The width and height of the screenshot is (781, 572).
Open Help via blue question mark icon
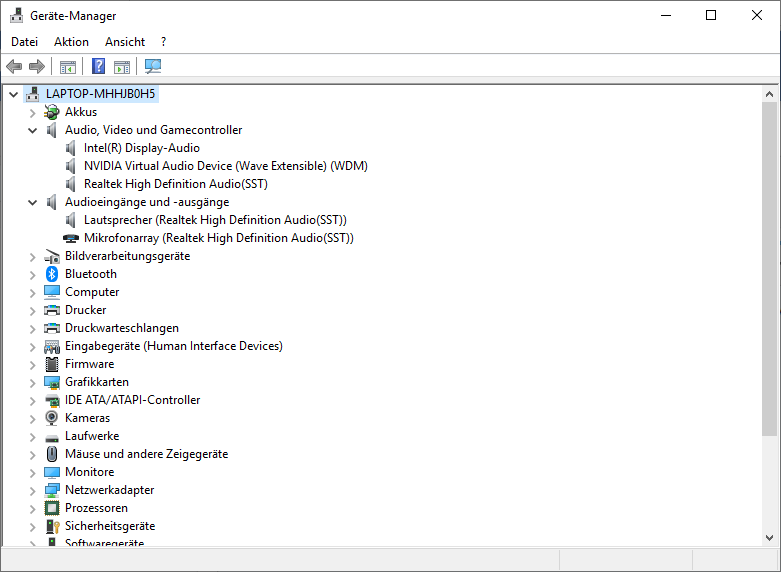[x=99, y=66]
